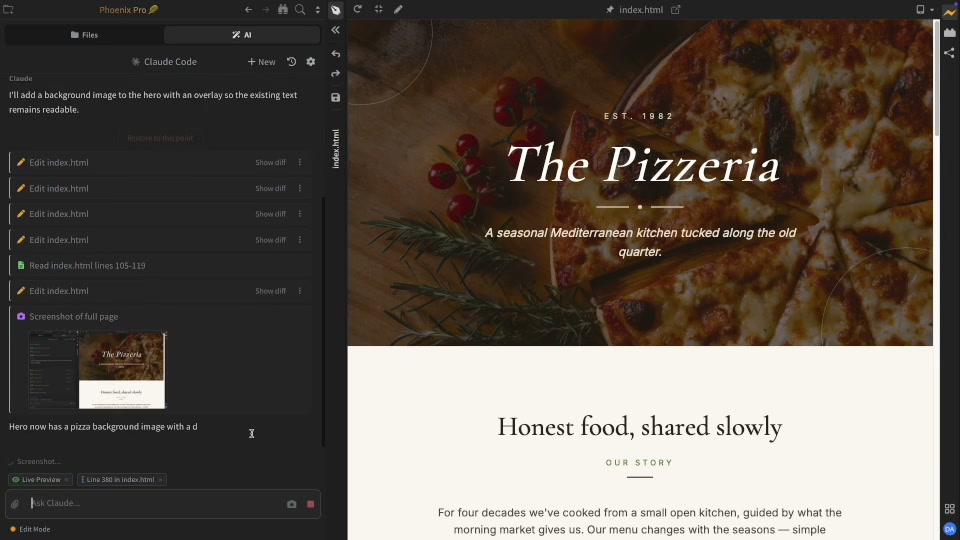
Task: Attach a file with paperclip icon
Action: (x=15, y=504)
